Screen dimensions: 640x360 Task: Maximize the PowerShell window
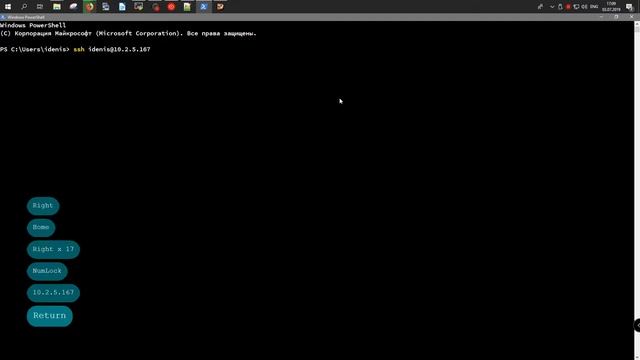616,17
